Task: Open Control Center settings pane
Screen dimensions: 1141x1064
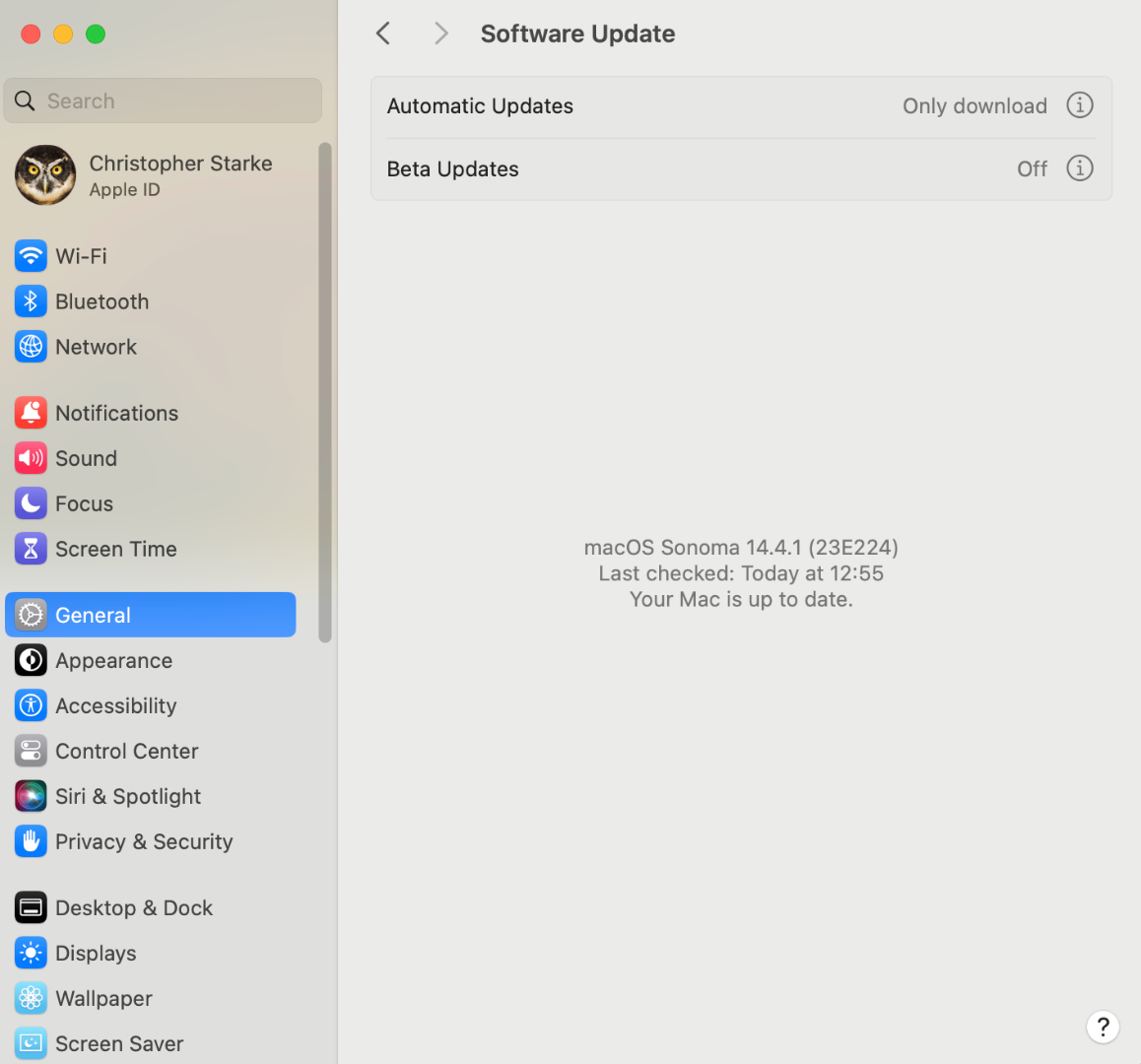Action: tap(126, 751)
